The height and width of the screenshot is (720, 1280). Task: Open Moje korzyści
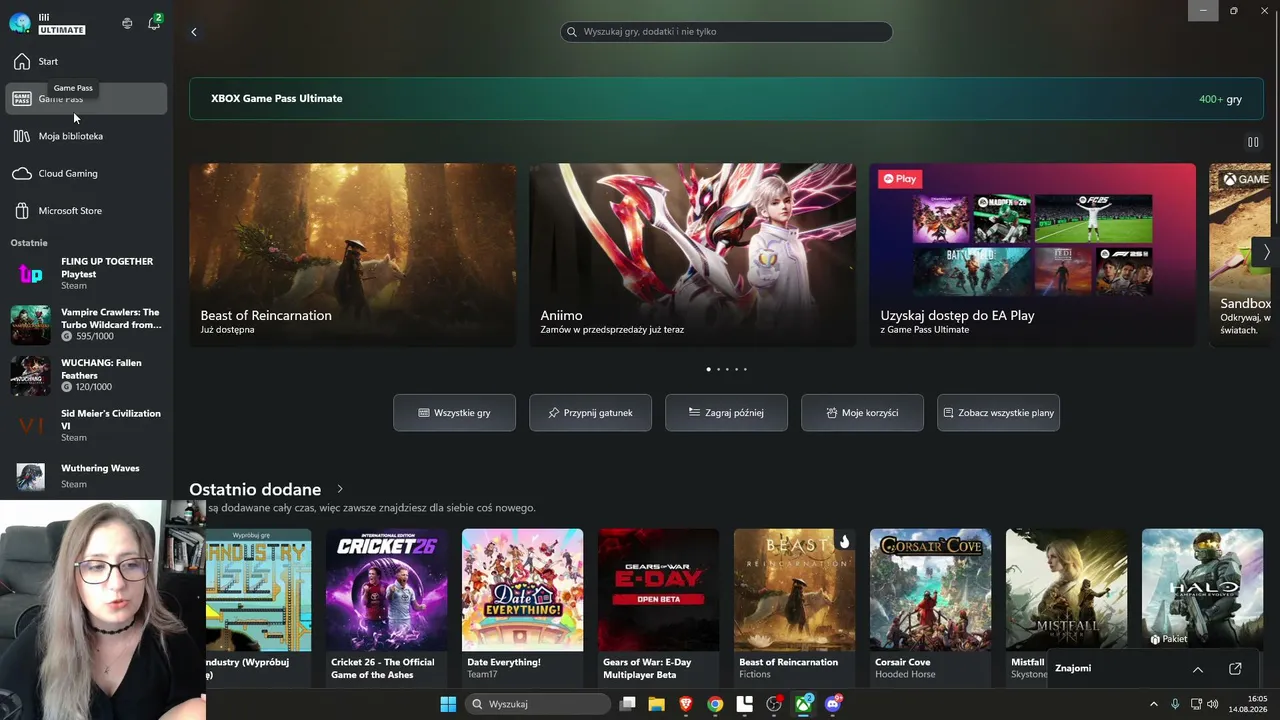coord(863,413)
